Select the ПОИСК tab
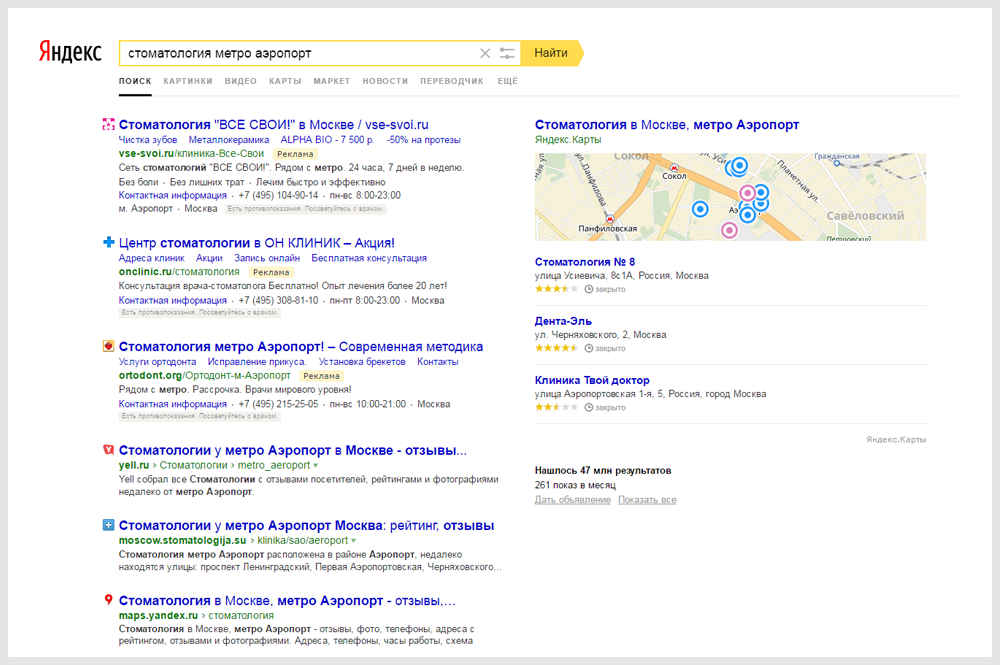Viewport: 1000px width, 665px height. [135, 81]
